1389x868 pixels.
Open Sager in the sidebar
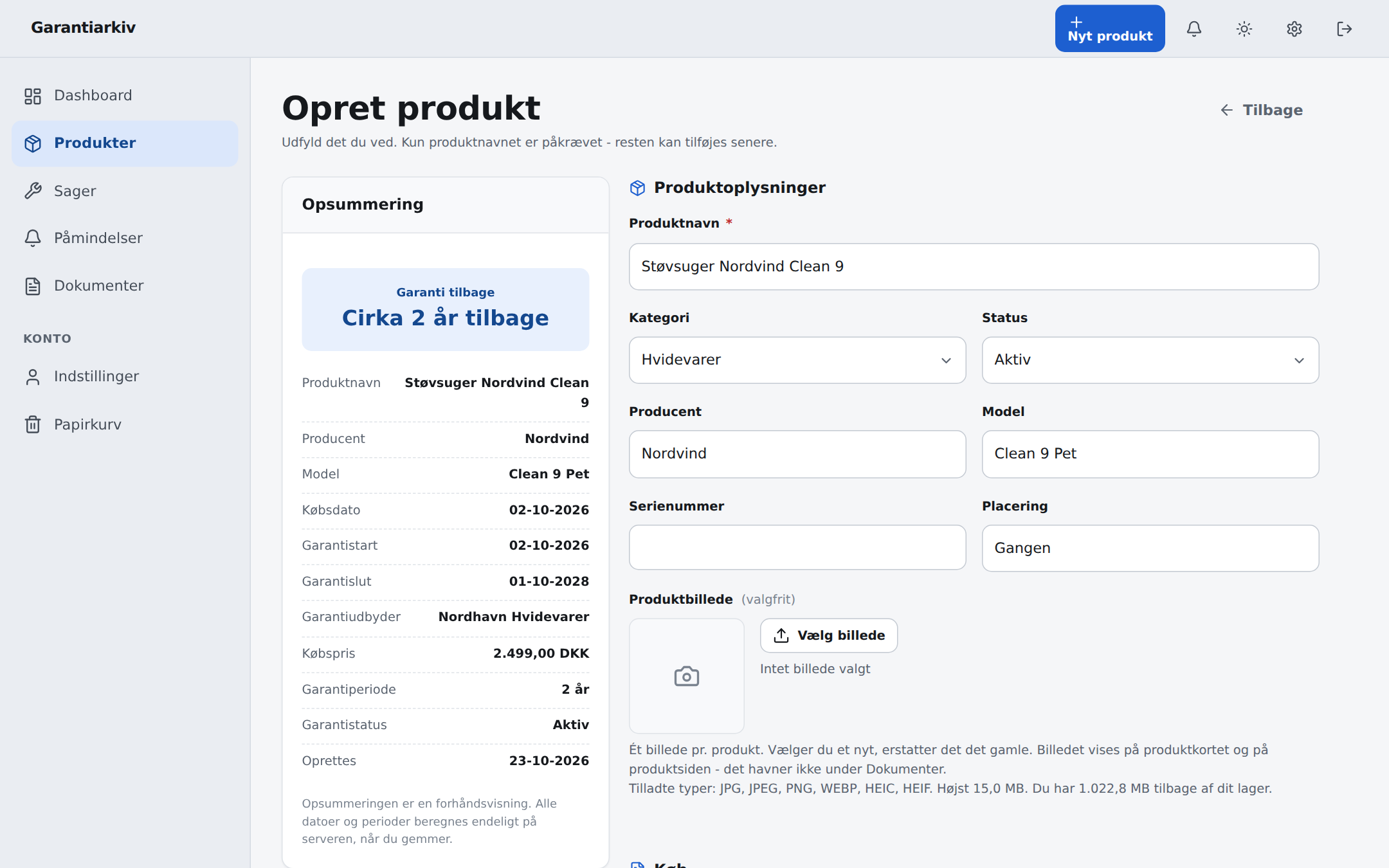click(125, 191)
